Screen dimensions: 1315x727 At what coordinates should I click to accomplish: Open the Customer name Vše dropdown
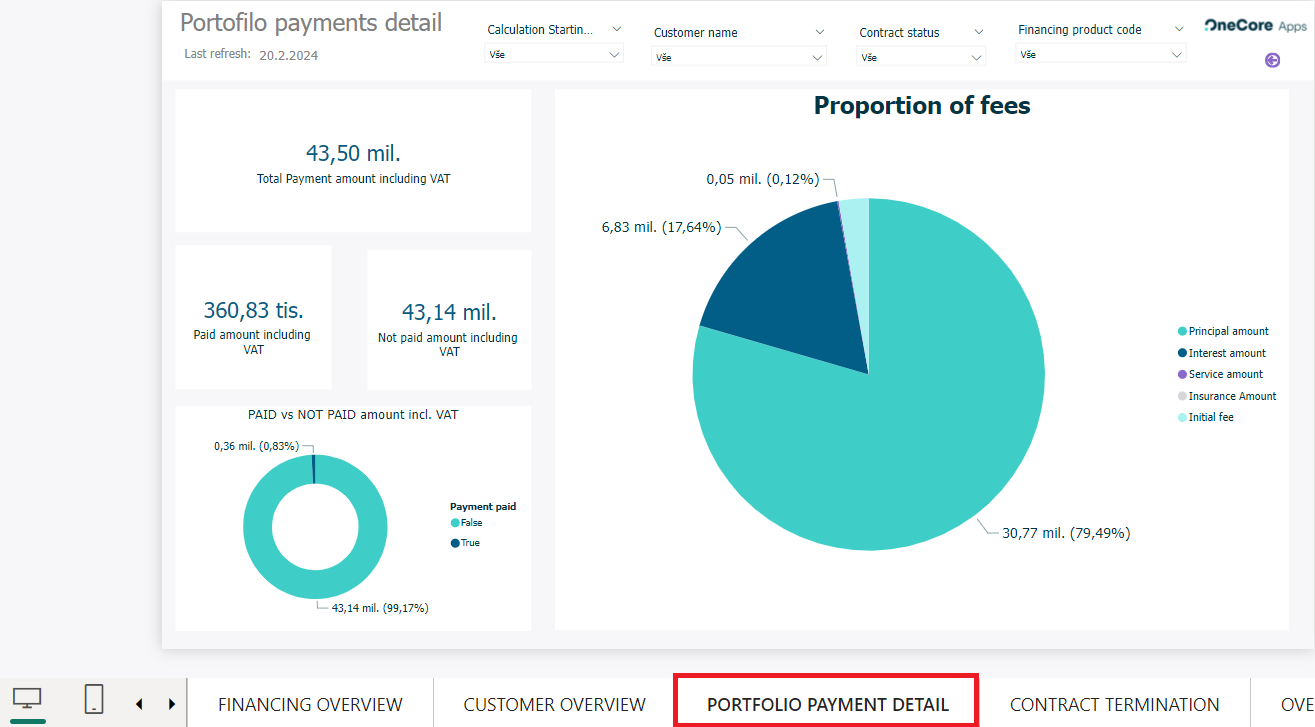[740, 58]
